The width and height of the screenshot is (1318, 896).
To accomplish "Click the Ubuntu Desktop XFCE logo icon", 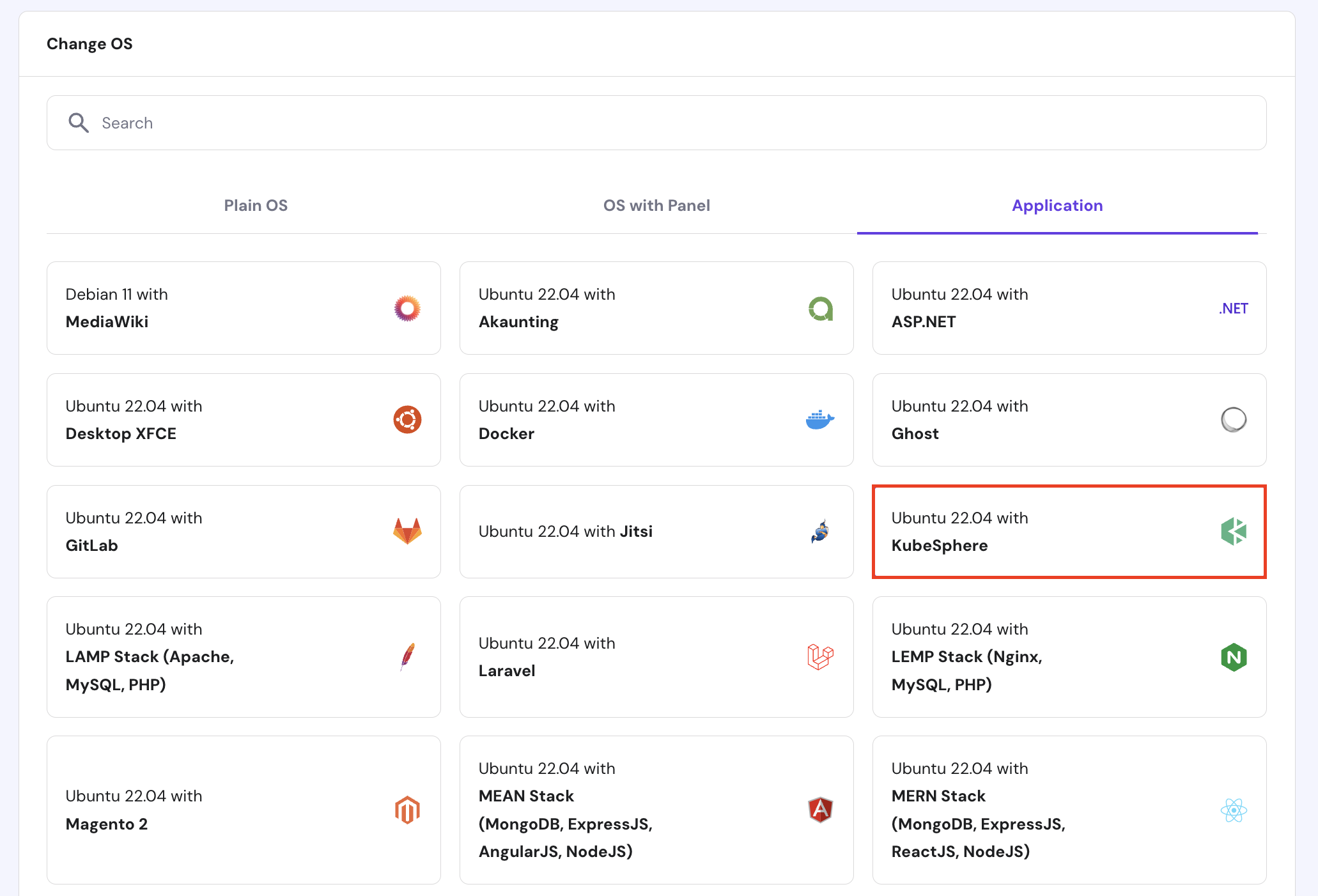I will click(407, 420).
